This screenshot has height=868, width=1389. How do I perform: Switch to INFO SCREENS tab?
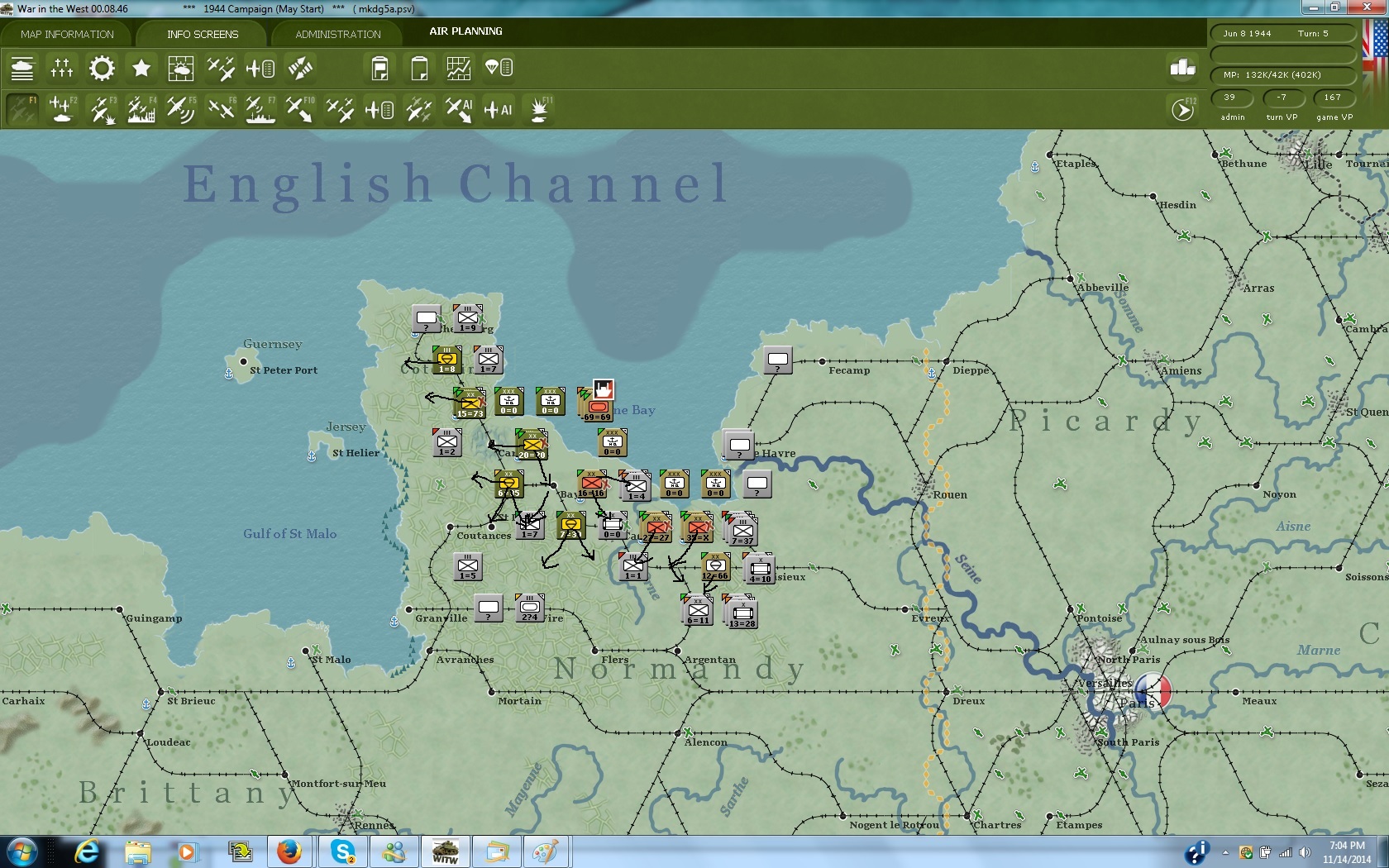(x=203, y=34)
